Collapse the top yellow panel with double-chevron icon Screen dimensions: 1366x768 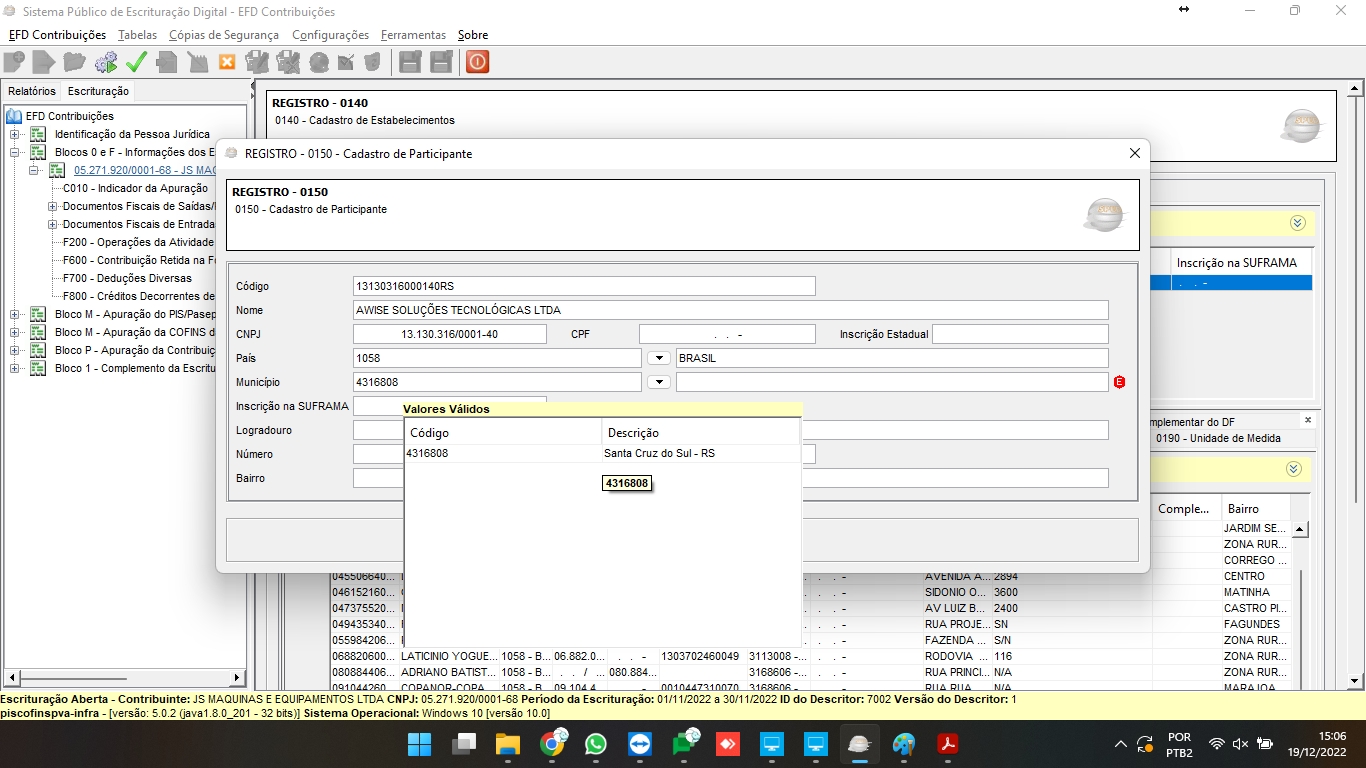pos(1297,223)
